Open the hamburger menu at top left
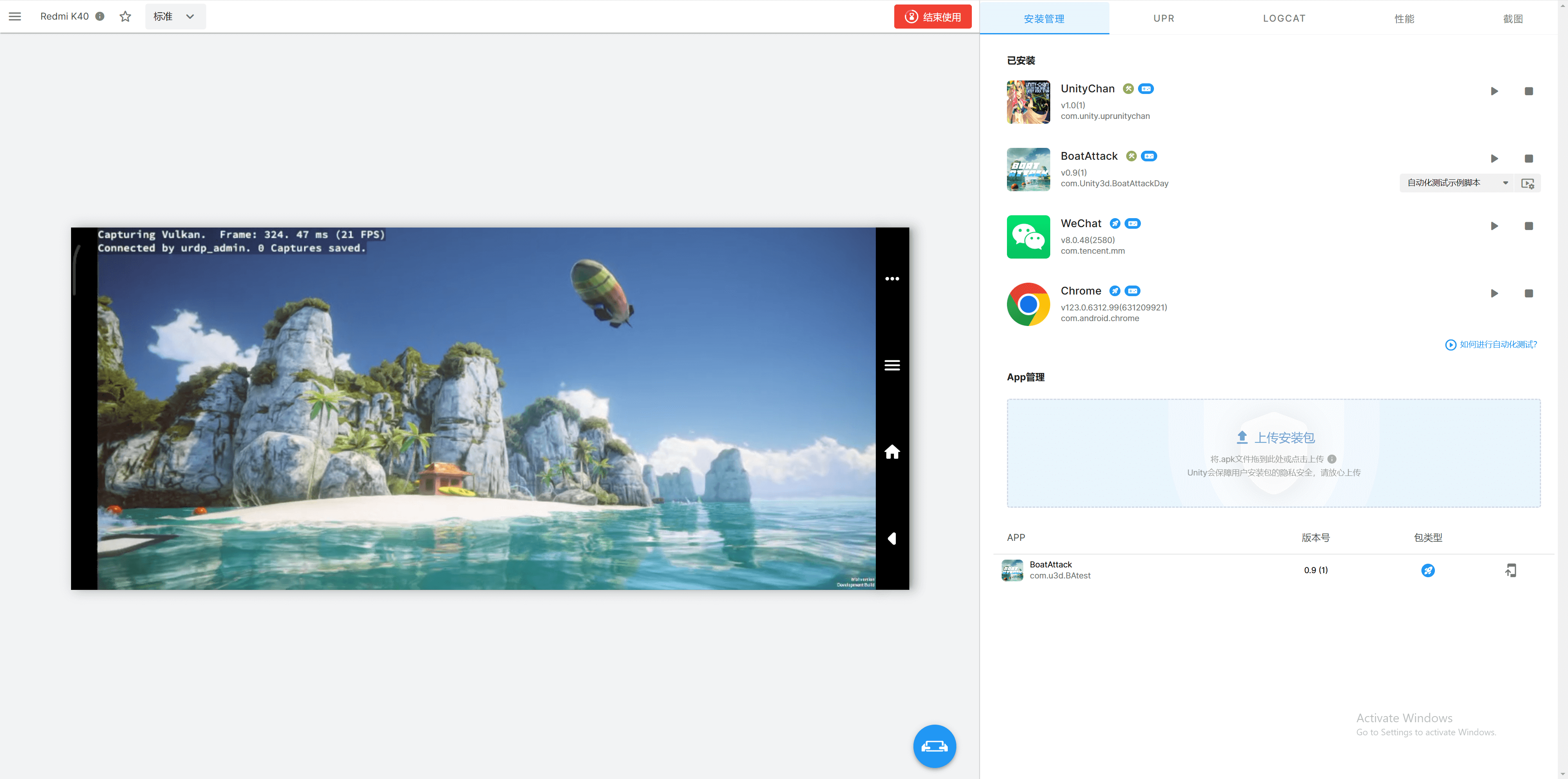Viewport: 1568px width, 779px height. (x=15, y=16)
